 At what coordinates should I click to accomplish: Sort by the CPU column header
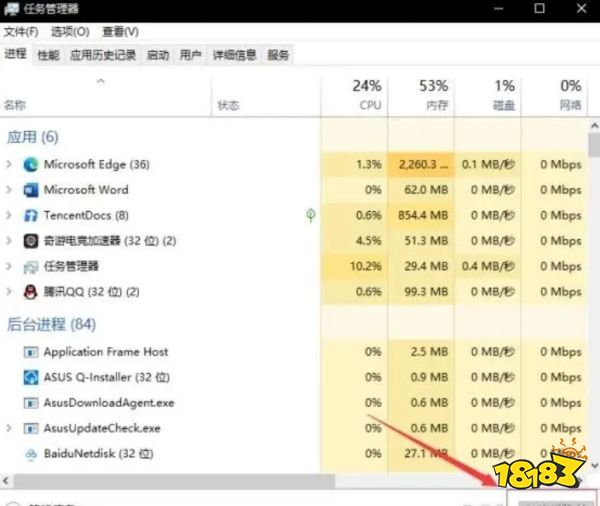(354, 96)
